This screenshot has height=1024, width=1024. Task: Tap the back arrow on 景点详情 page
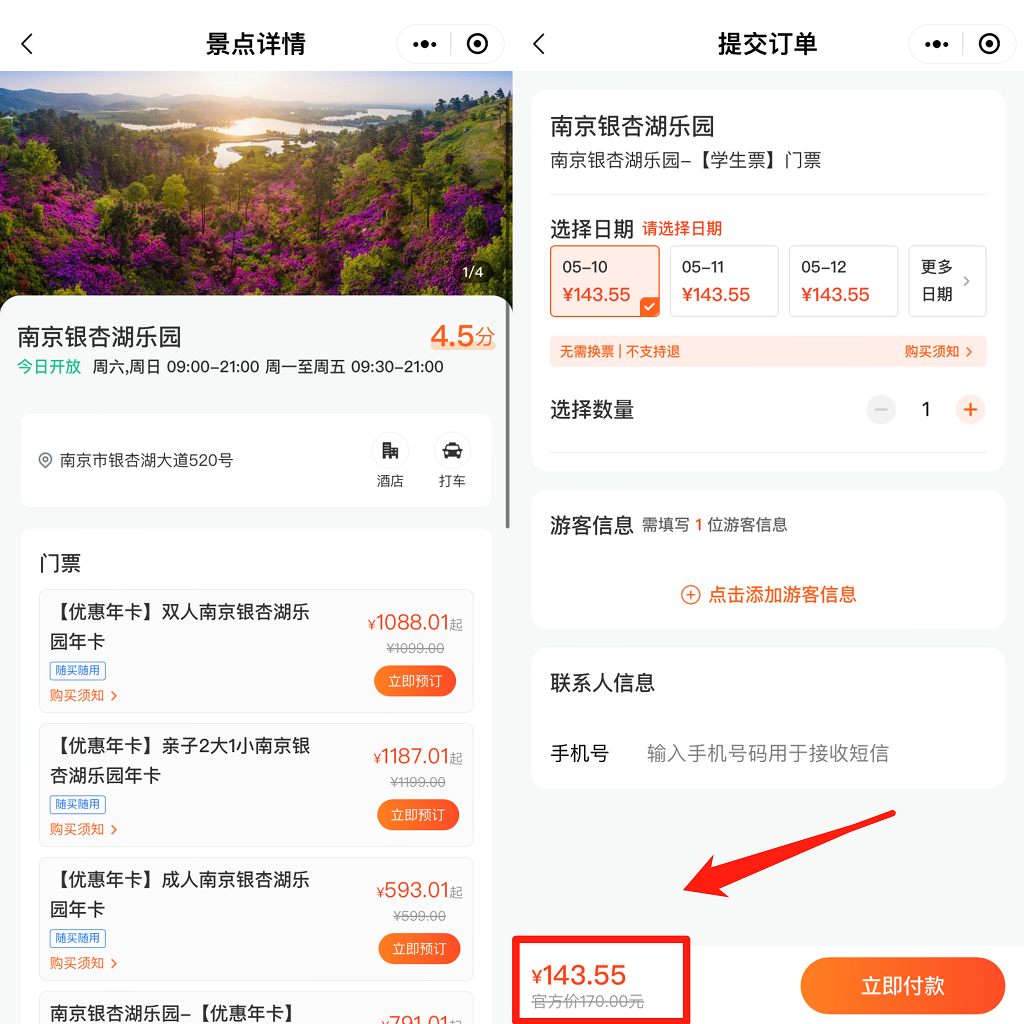[25, 43]
